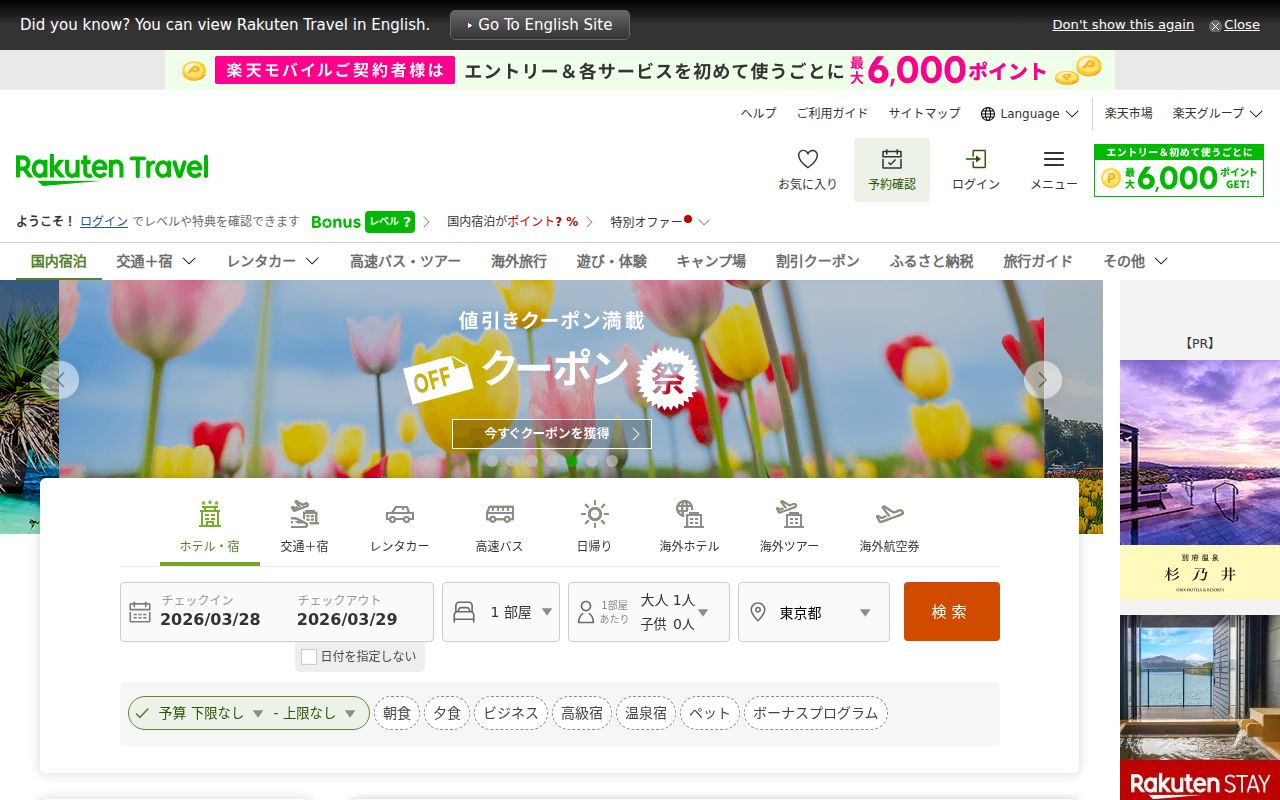This screenshot has width=1280, height=800.
Task: Toggle the ボーナスプログラム filter chip
Action: [815, 713]
